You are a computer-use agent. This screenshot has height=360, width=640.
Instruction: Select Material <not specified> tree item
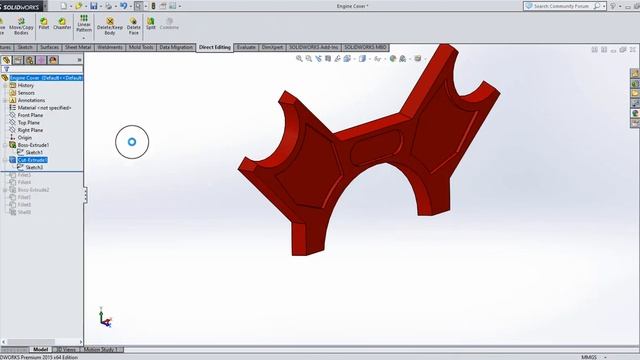pos(44,108)
